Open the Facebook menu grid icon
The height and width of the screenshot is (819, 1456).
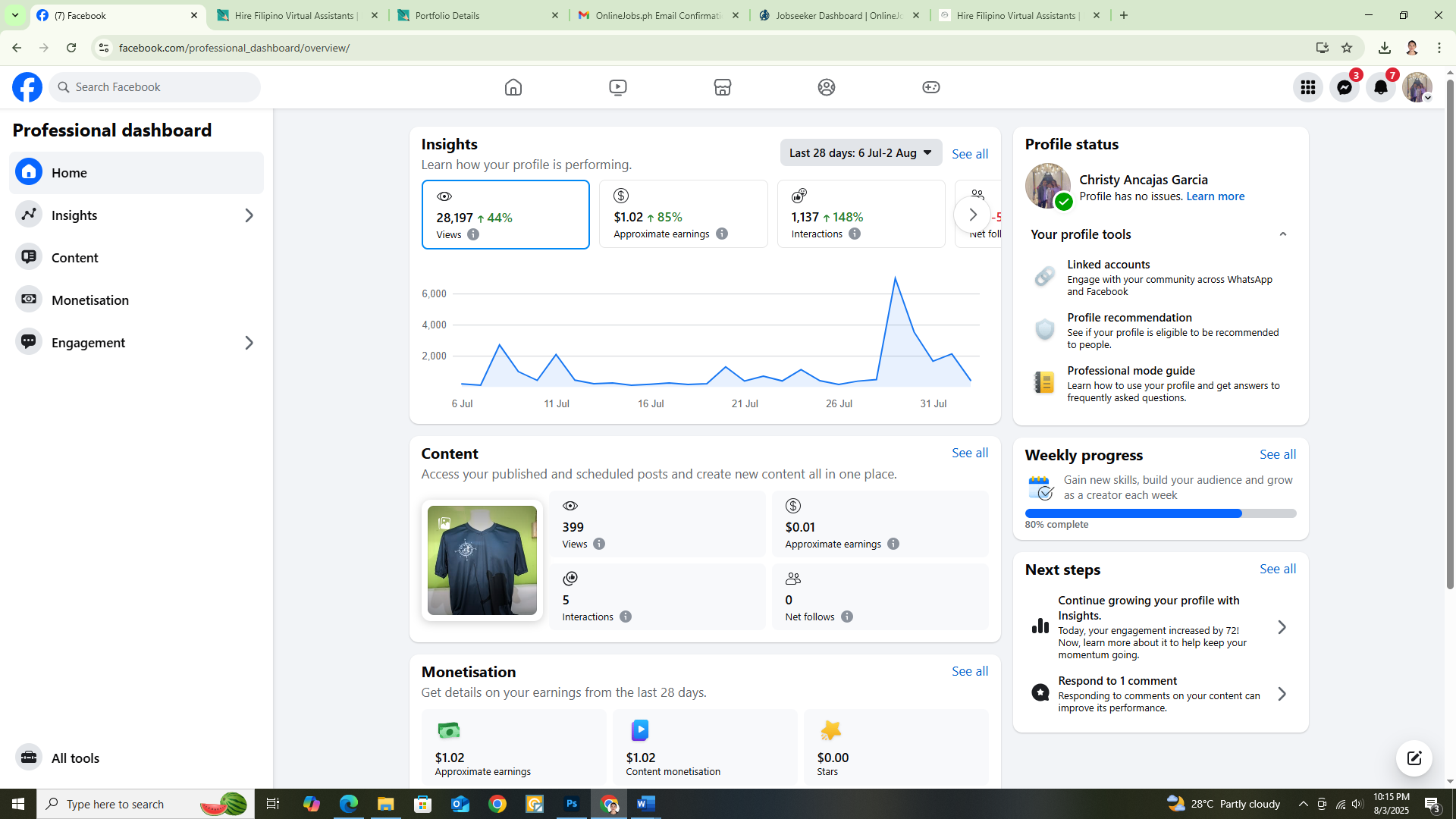click(x=1308, y=87)
